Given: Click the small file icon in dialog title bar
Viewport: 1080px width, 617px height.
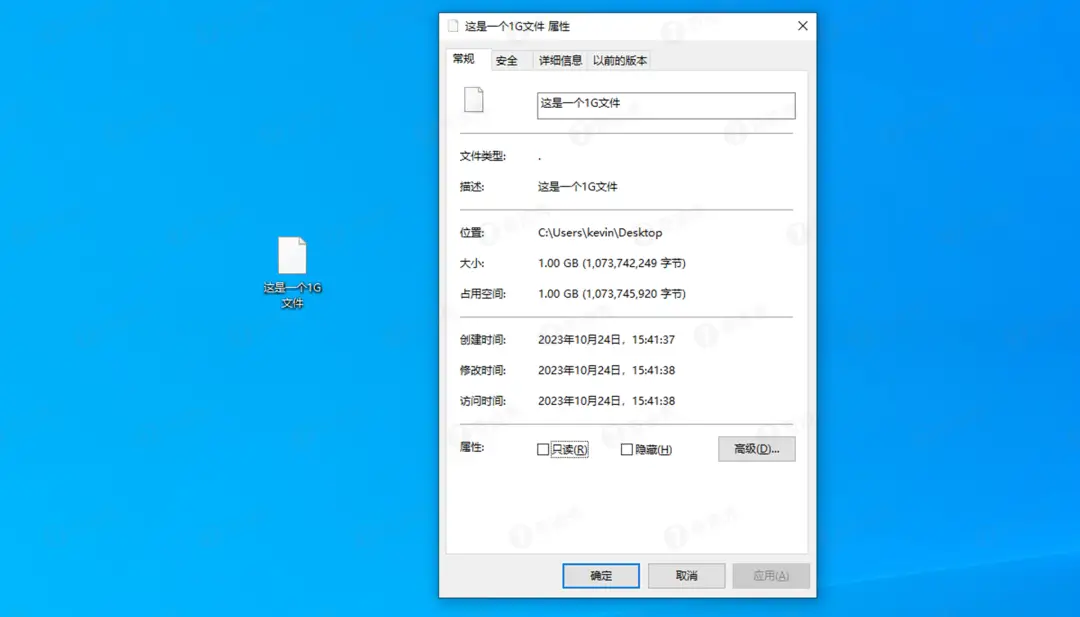Looking at the screenshot, I should click(454, 26).
